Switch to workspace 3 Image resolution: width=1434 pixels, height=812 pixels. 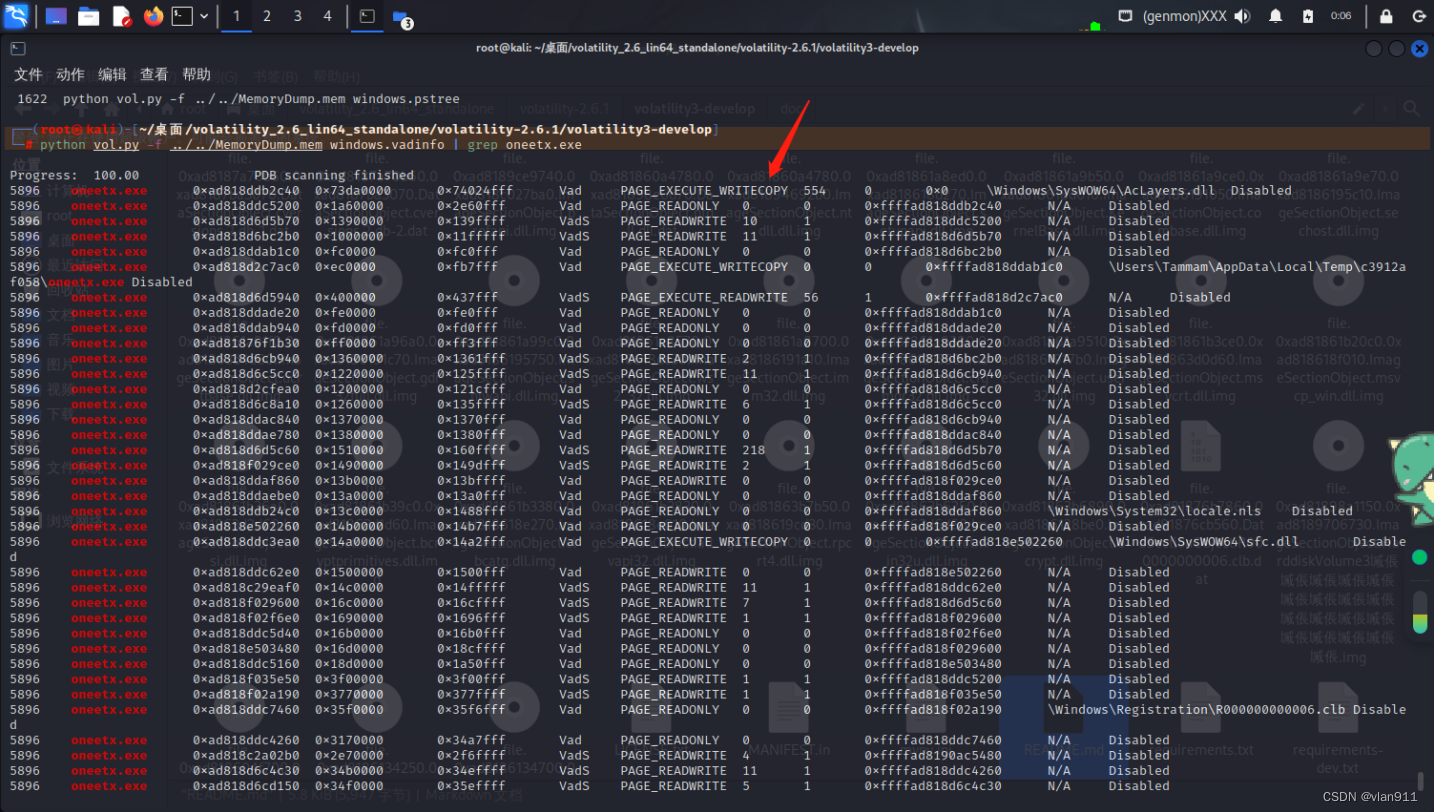tap(298, 16)
